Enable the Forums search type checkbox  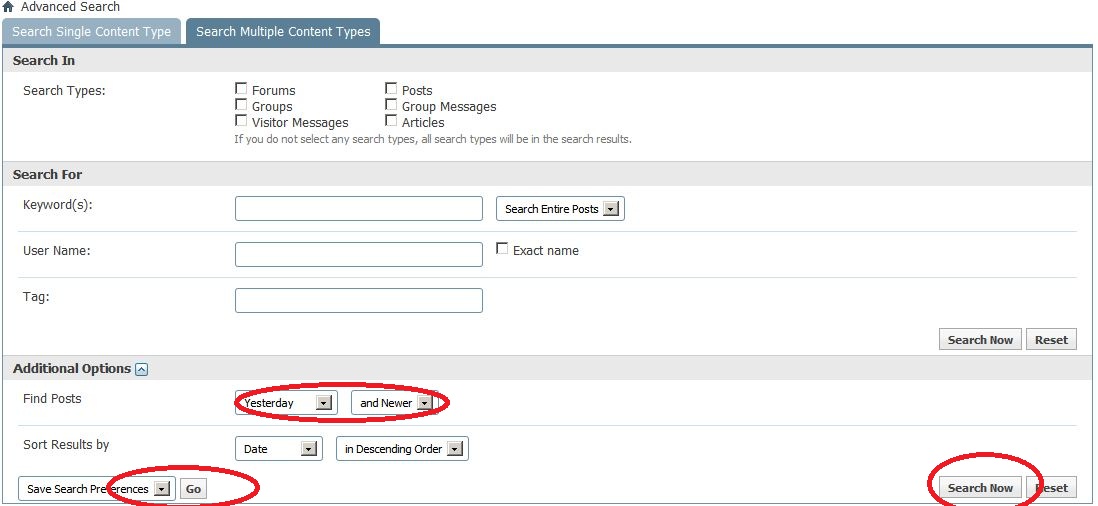(x=241, y=89)
